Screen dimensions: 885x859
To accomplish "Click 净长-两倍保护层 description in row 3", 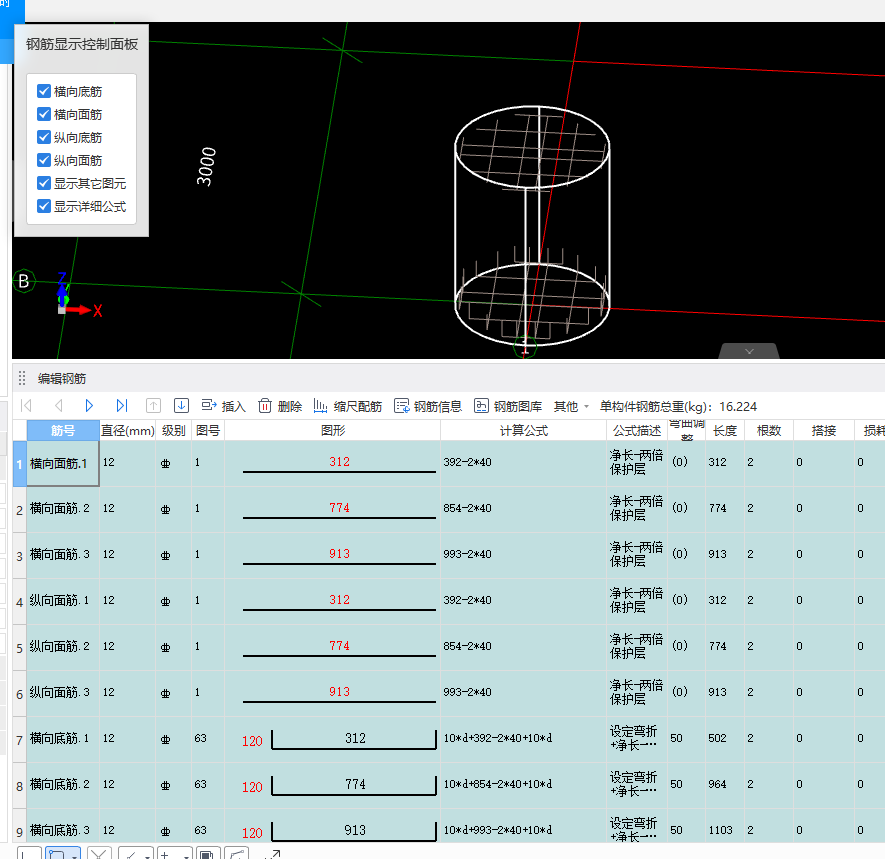I will 636,554.
